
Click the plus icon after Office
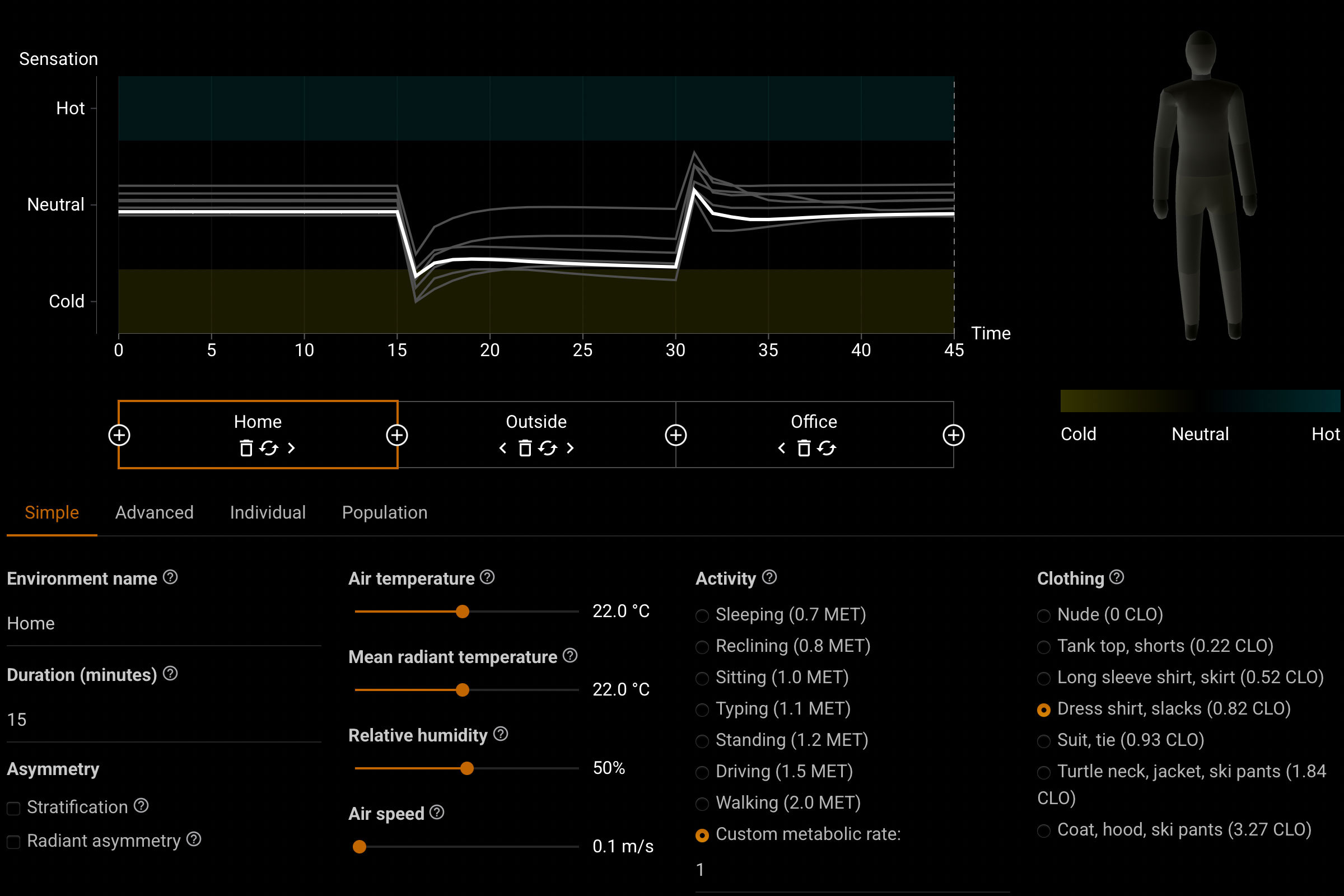[x=953, y=435]
